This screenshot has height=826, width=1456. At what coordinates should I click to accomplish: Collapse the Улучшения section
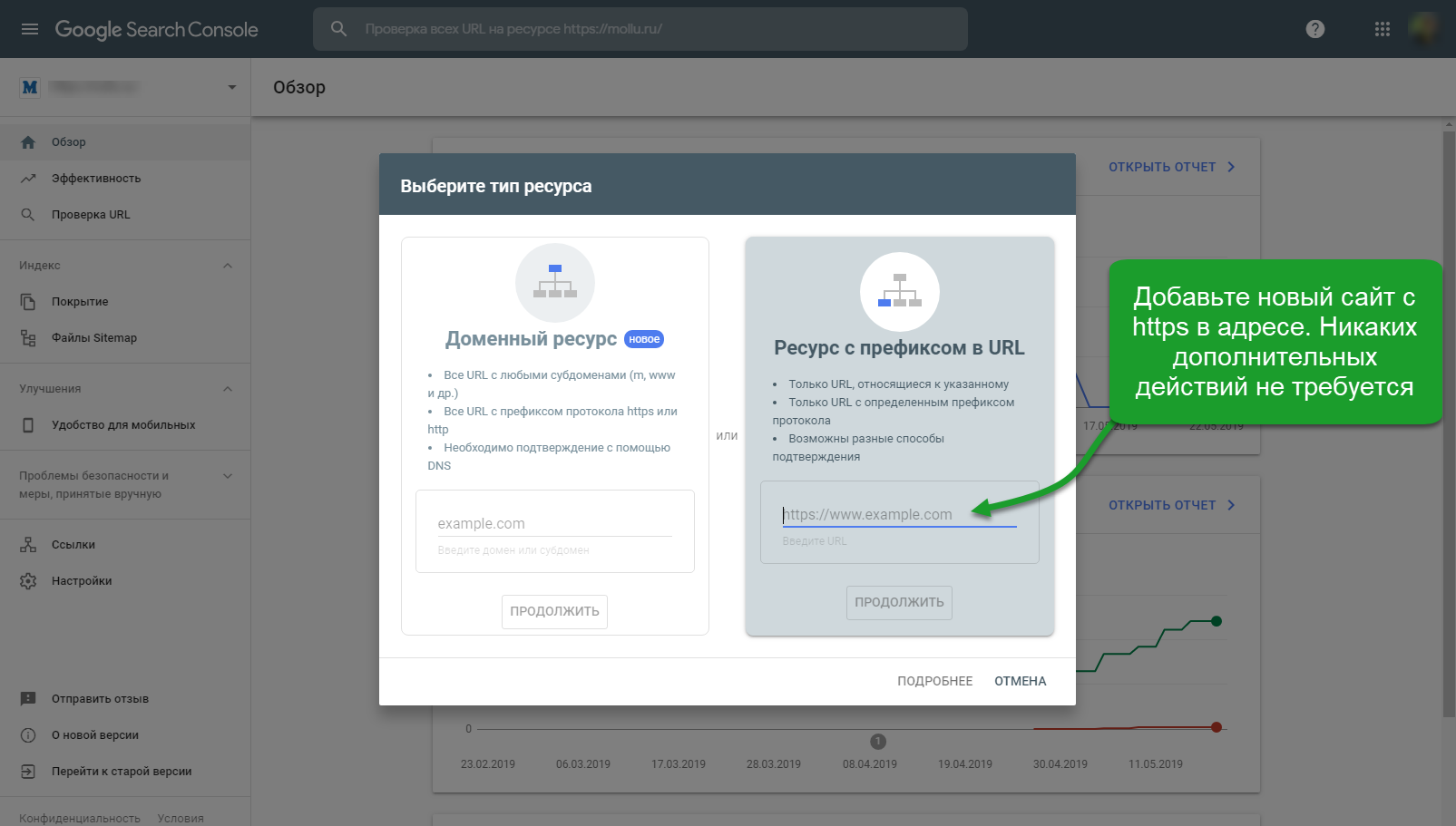[228, 389]
